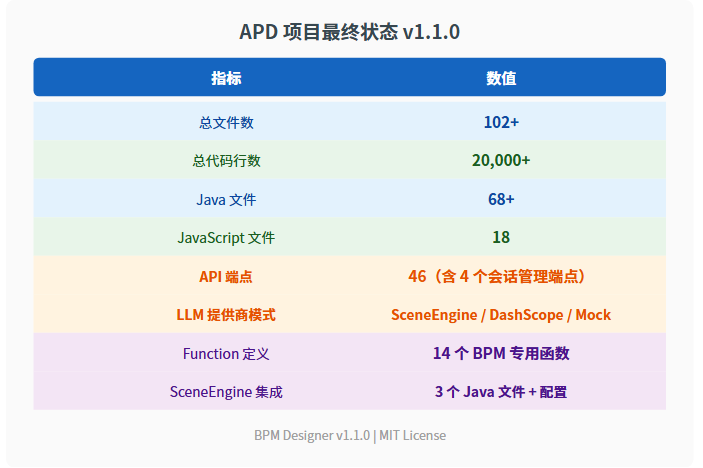Screen dimensions: 703x468
Task: Click the '数值' column header
Action: coord(501,78)
